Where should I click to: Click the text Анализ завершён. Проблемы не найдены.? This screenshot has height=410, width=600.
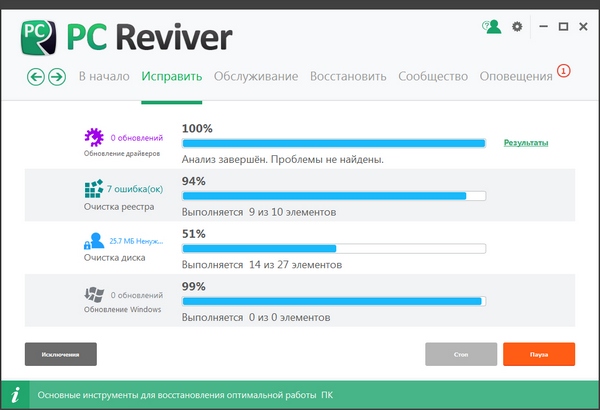pos(283,159)
